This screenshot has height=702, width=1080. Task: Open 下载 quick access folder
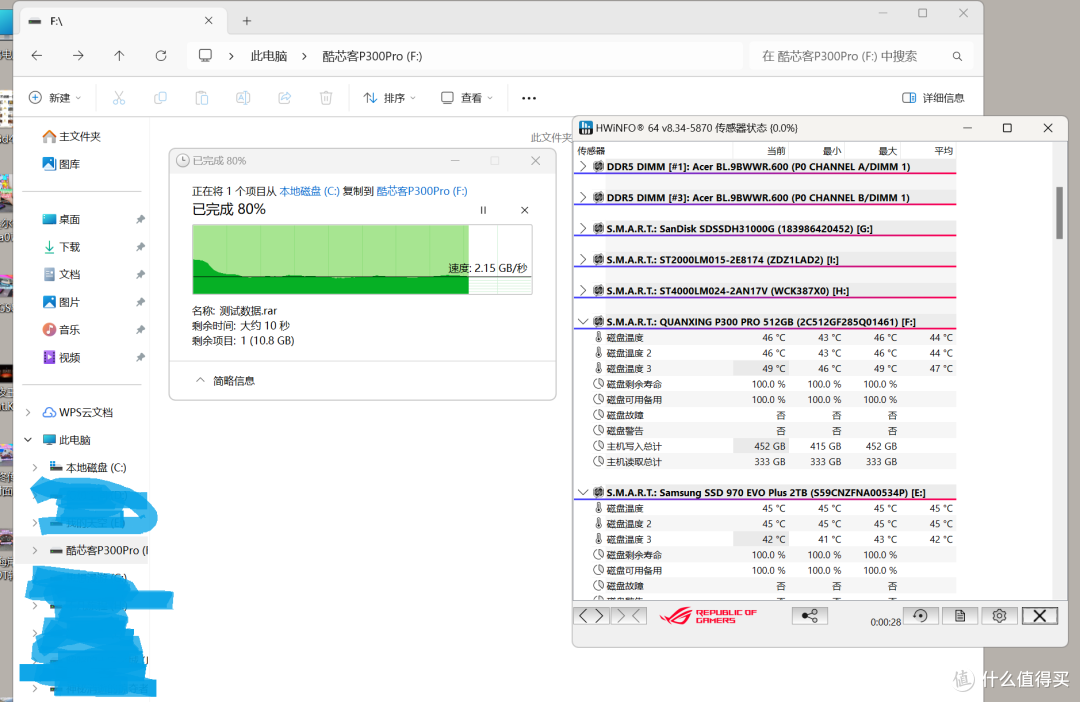tap(61, 247)
